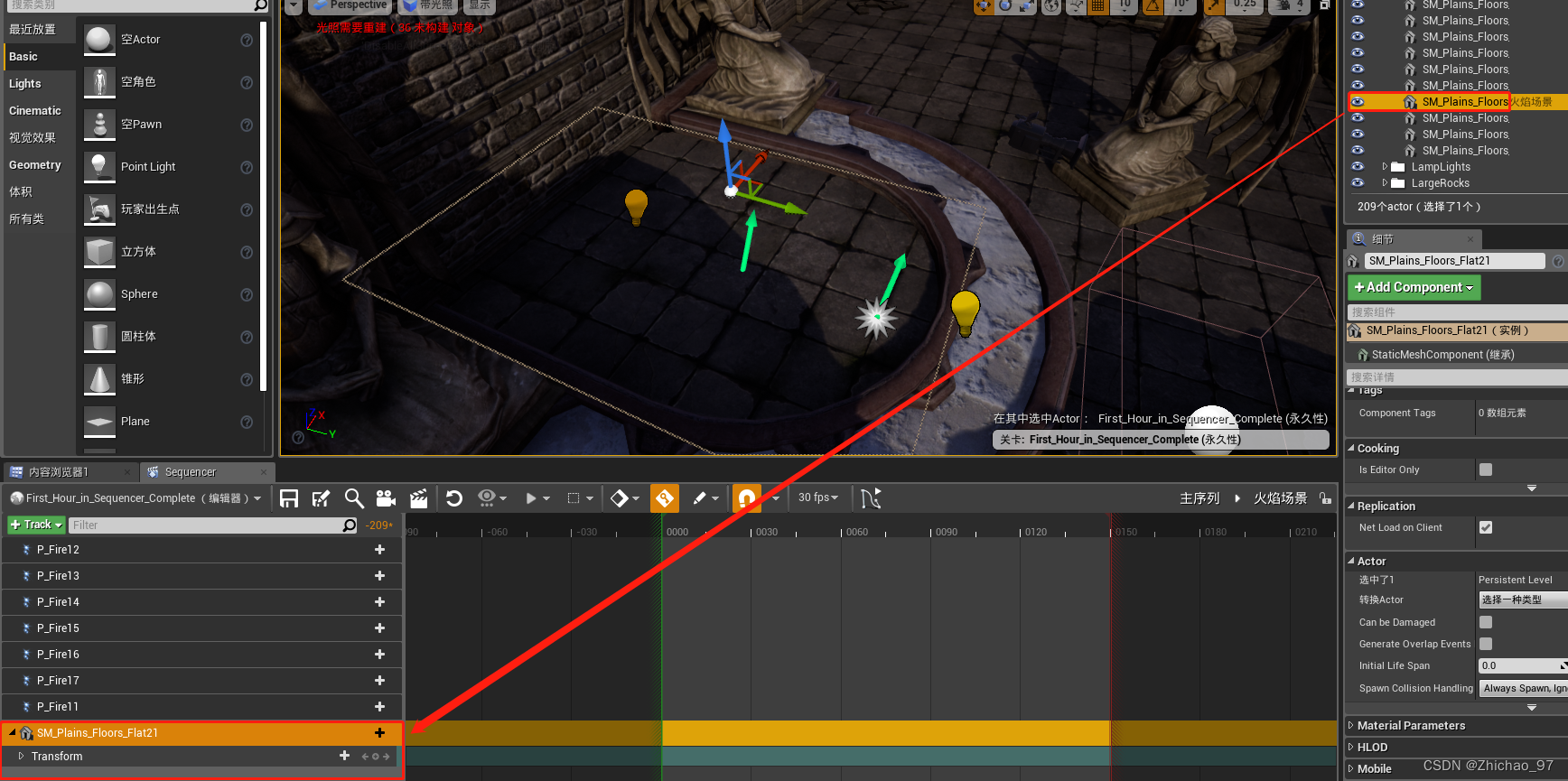Click the green Add Component button
This screenshot has width=1568, height=781.
click(1414, 287)
